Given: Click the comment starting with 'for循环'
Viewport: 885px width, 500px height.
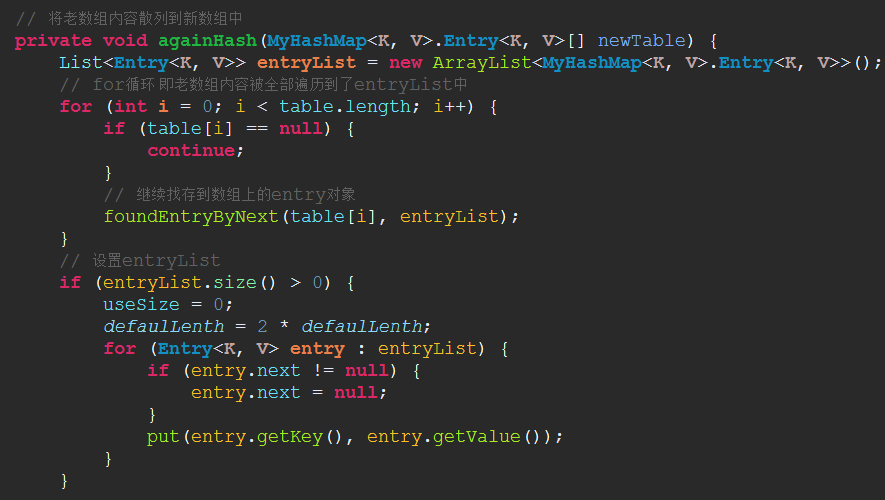Looking at the screenshot, I should 264,85.
